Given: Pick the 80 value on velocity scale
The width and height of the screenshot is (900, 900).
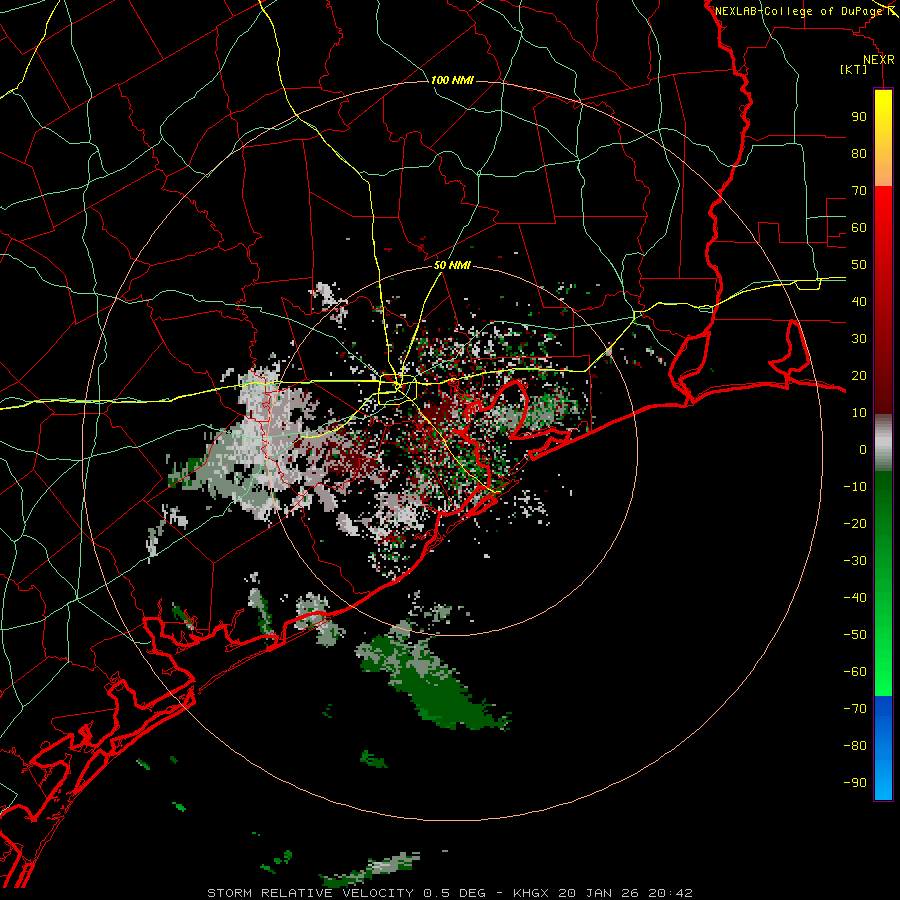Looking at the screenshot, I should click(x=859, y=154).
